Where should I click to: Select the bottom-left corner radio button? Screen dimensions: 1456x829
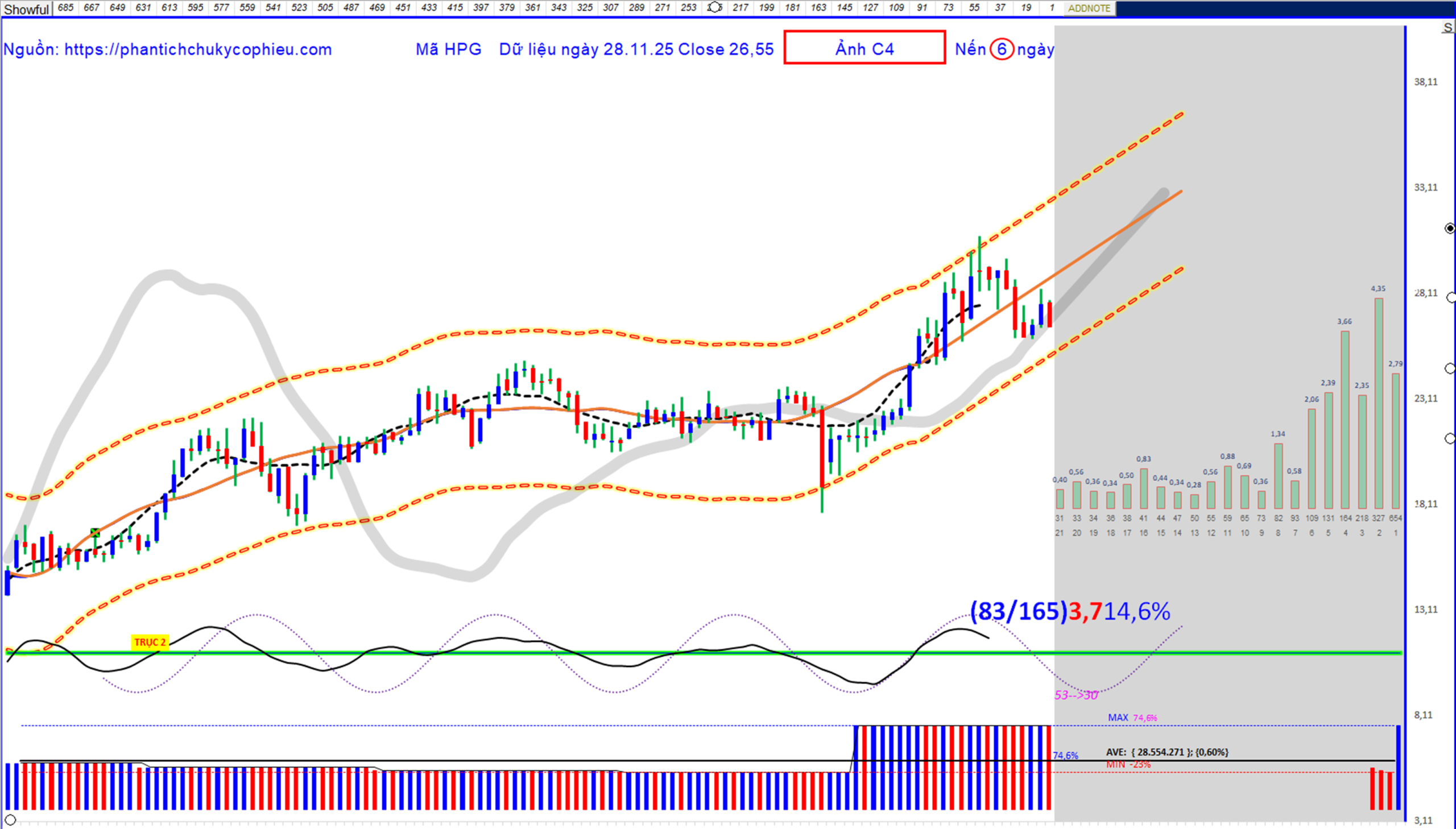(10, 820)
